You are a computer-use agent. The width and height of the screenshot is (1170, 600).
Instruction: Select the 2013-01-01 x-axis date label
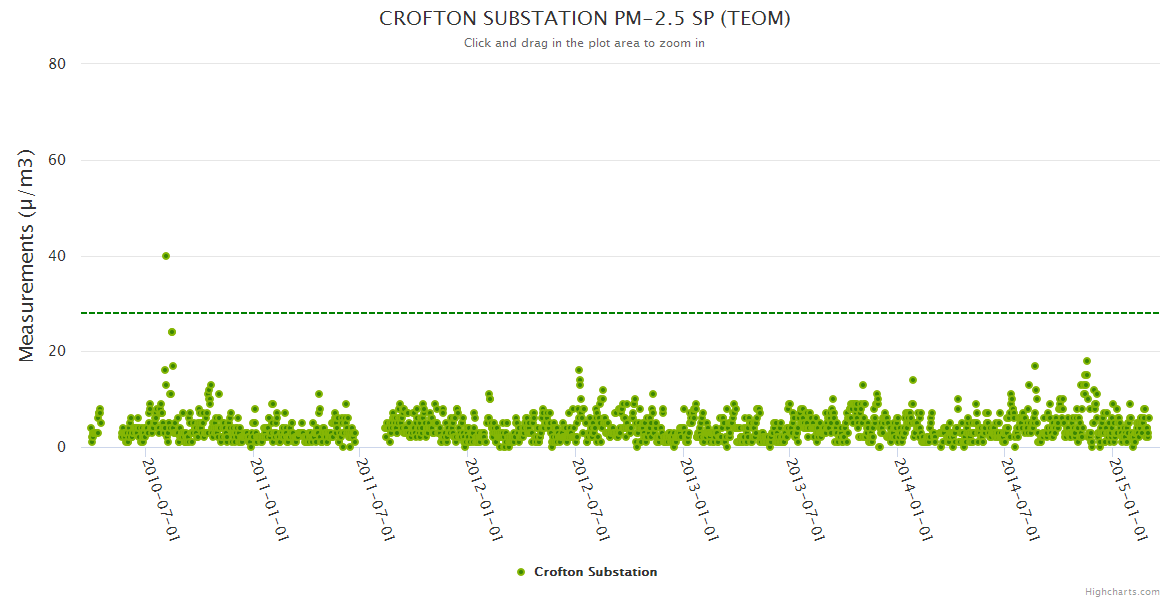(x=699, y=500)
